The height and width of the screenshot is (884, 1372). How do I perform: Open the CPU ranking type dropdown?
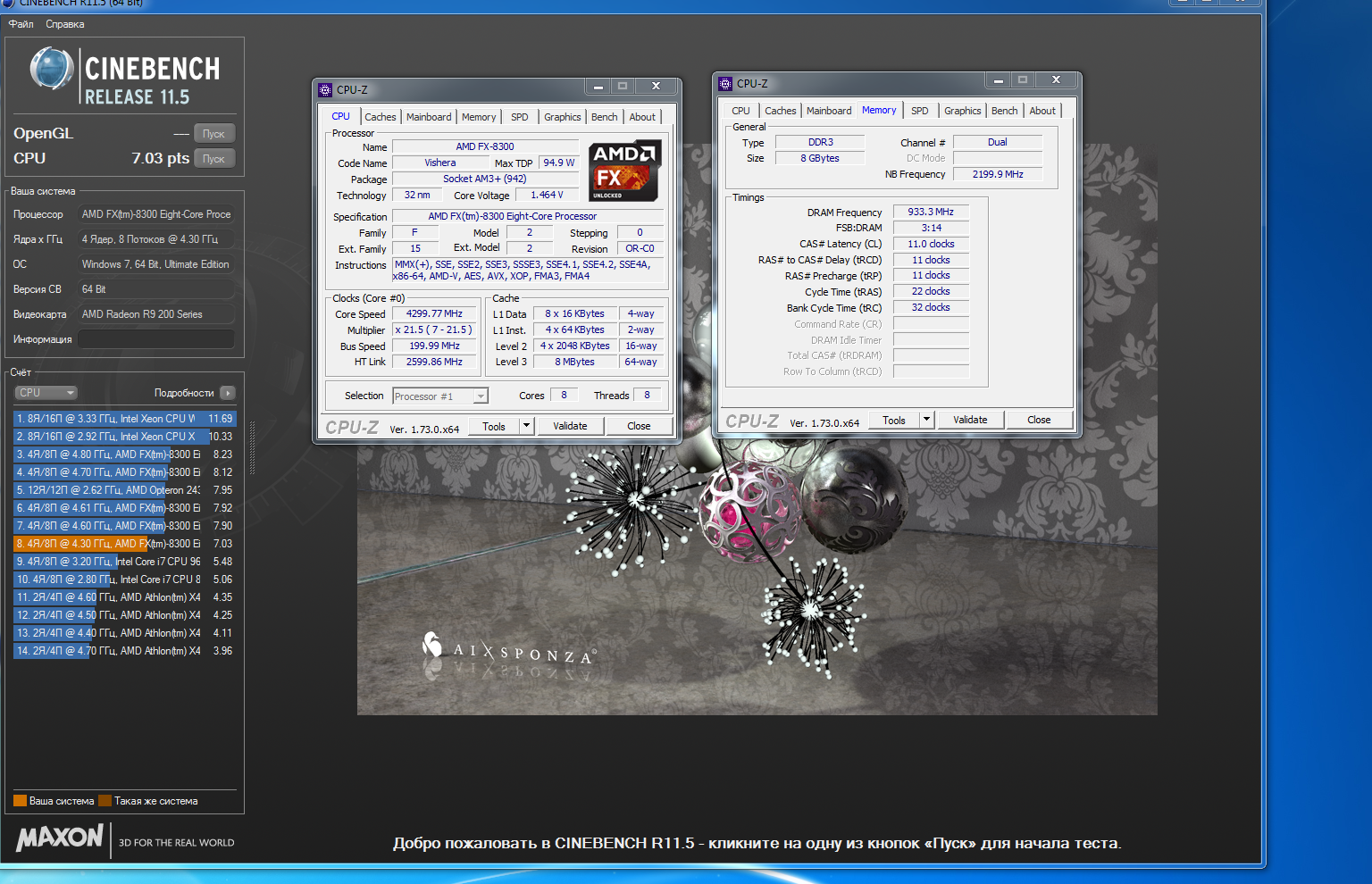pos(46,393)
